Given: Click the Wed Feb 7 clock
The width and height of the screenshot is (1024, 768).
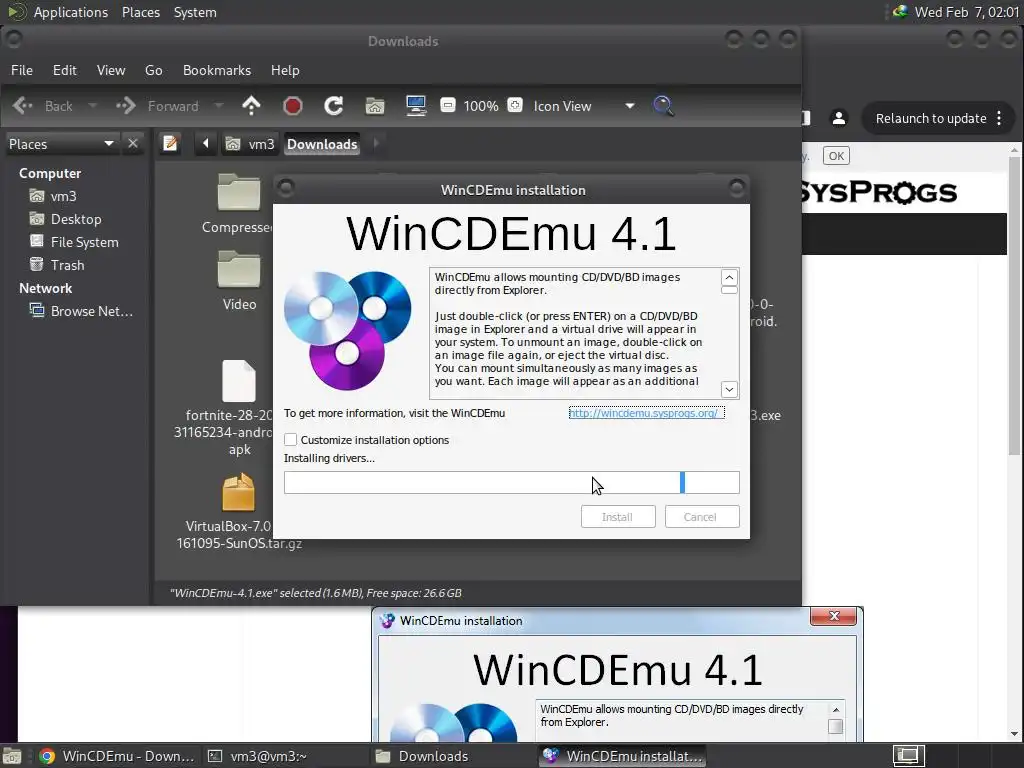Looking at the screenshot, I should (x=967, y=12).
